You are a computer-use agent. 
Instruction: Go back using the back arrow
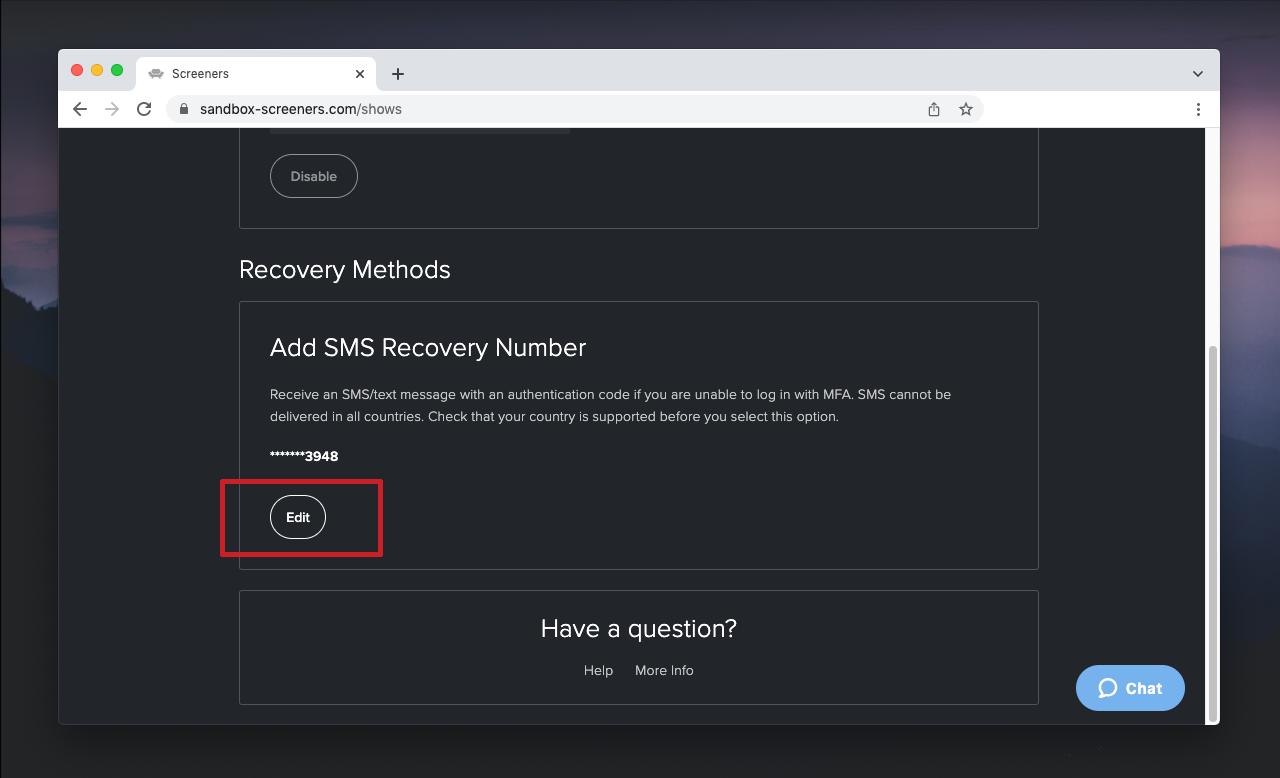80,109
